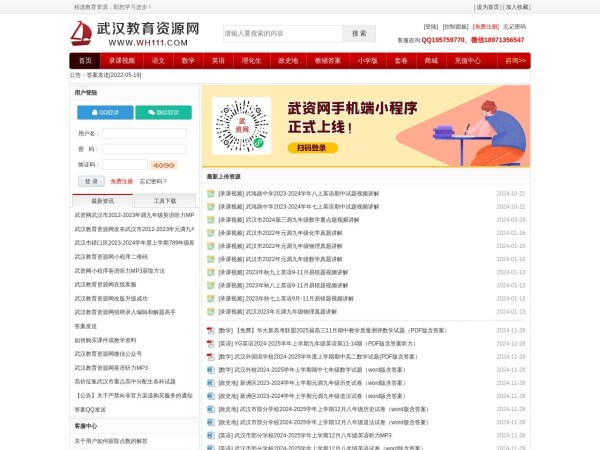Click the PDF icon beside 华大新高考联盟2025届高三11月
600x450 pixels.
pos(210,329)
